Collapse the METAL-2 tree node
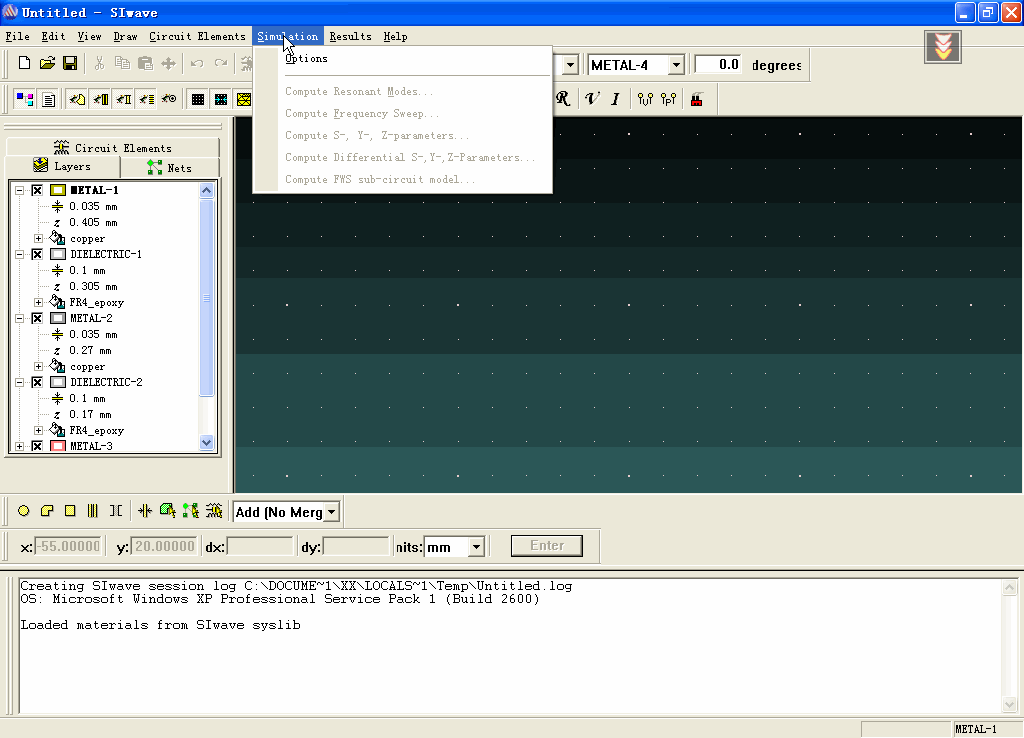This screenshot has height=738, width=1024. pos(20,318)
